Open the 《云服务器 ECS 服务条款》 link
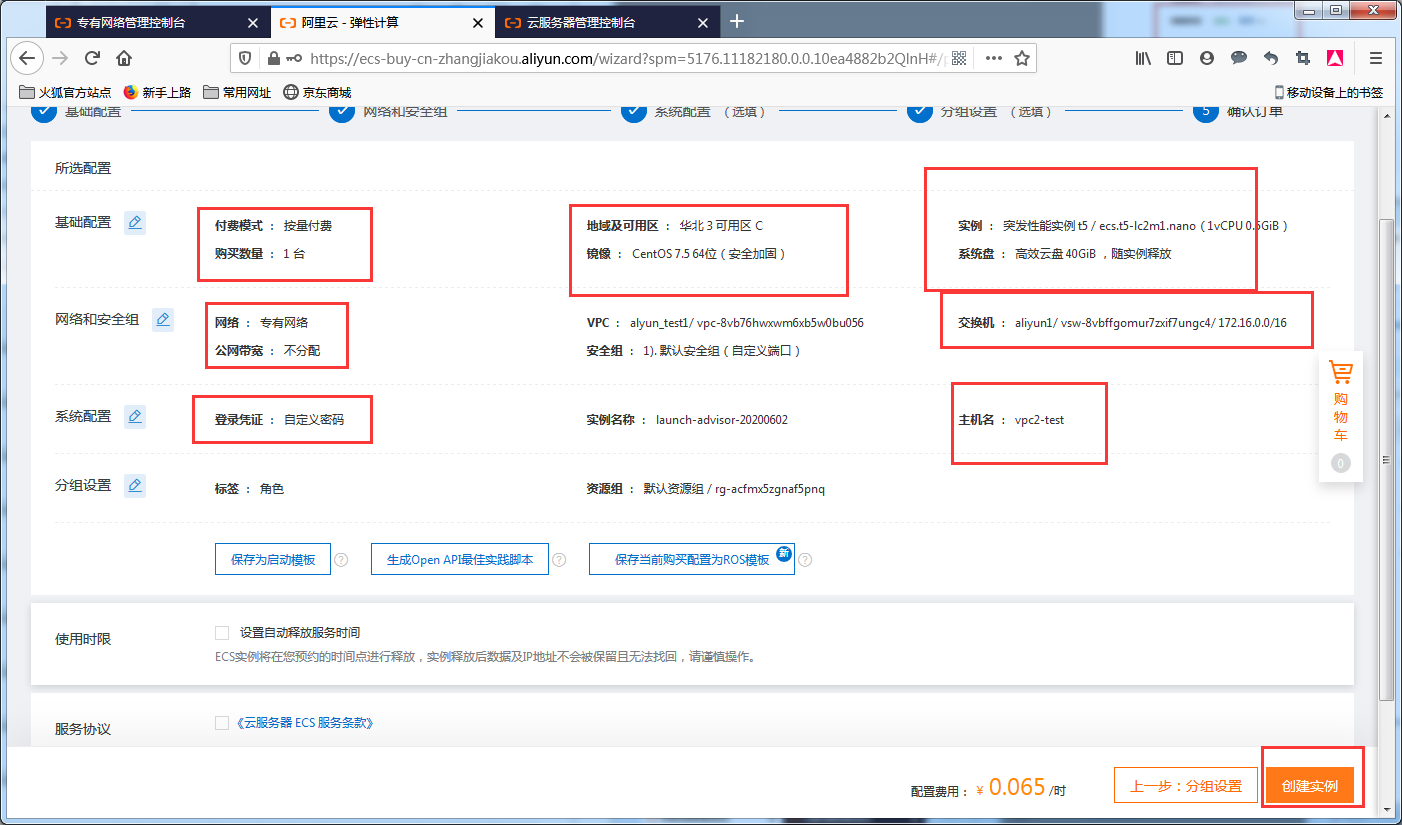The width and height of the screenshot is (1402, 825). [x=304, y=723]
